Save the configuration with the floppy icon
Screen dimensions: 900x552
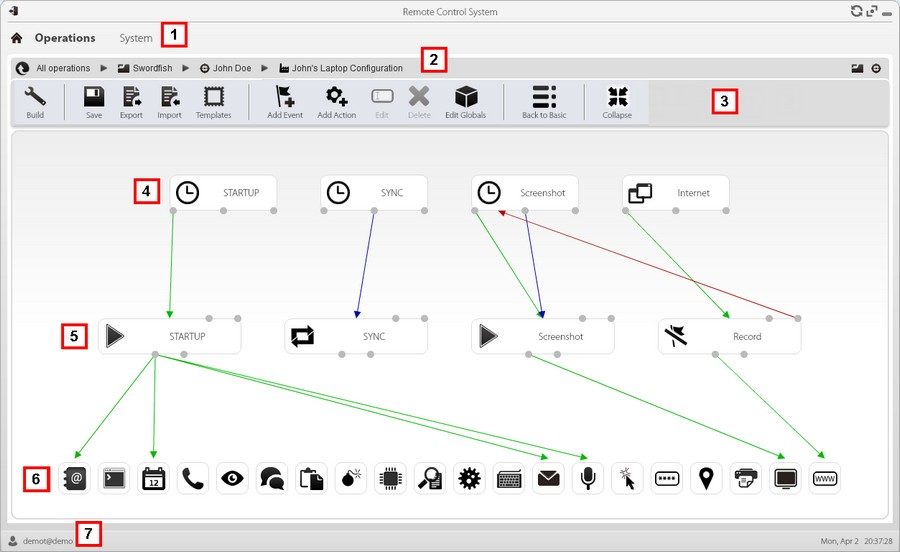(x=94, y=102)
